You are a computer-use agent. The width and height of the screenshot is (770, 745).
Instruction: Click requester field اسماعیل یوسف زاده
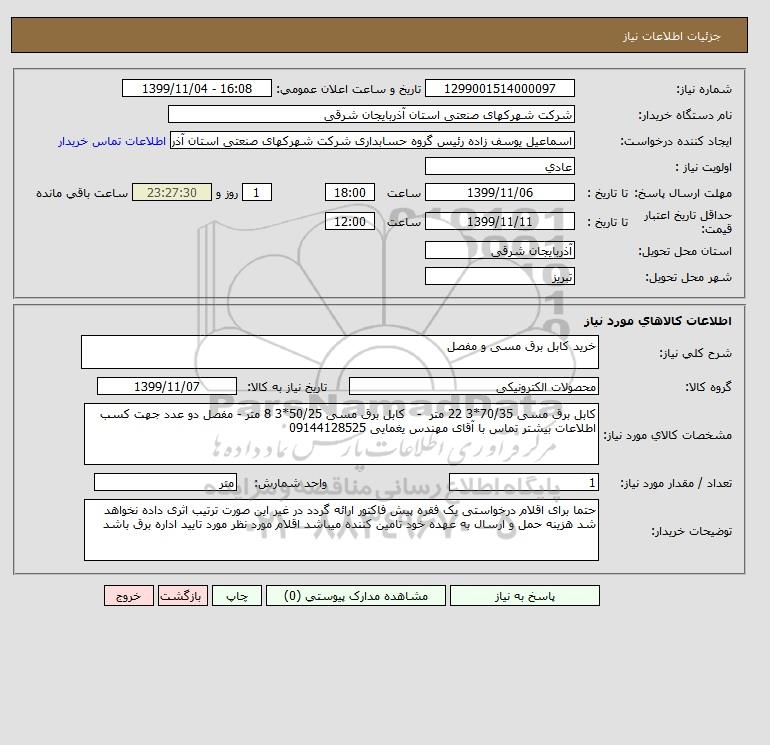[372, 140]
